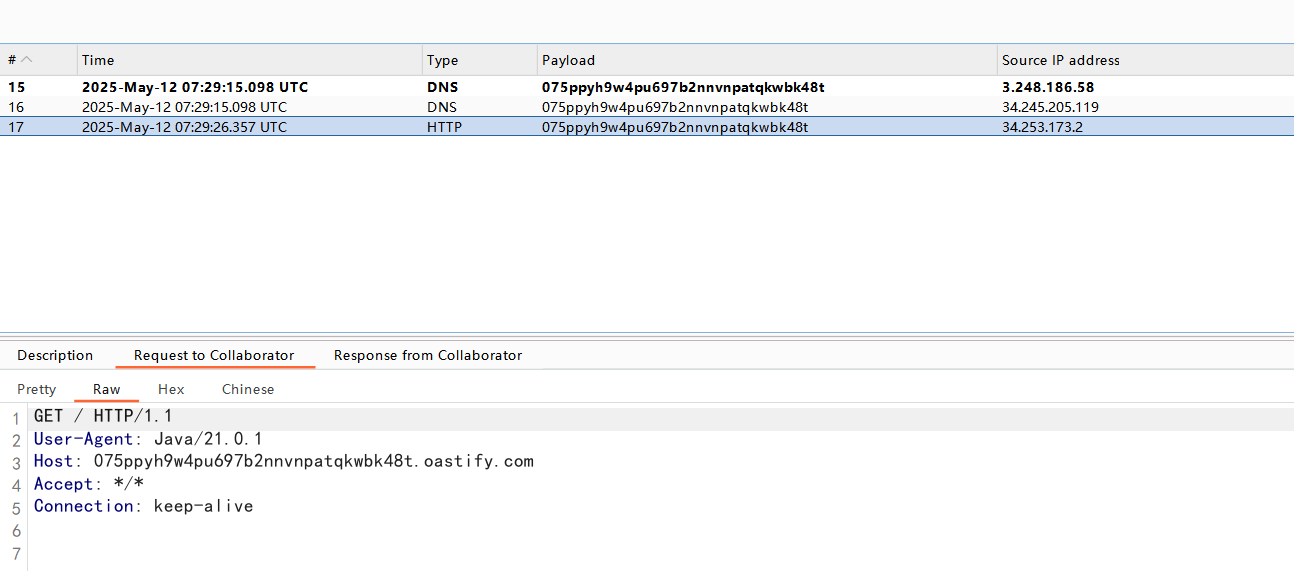Click the divider between table and request panel
This screenshot has width=1294, height=571.
click(x=647, y=333)
